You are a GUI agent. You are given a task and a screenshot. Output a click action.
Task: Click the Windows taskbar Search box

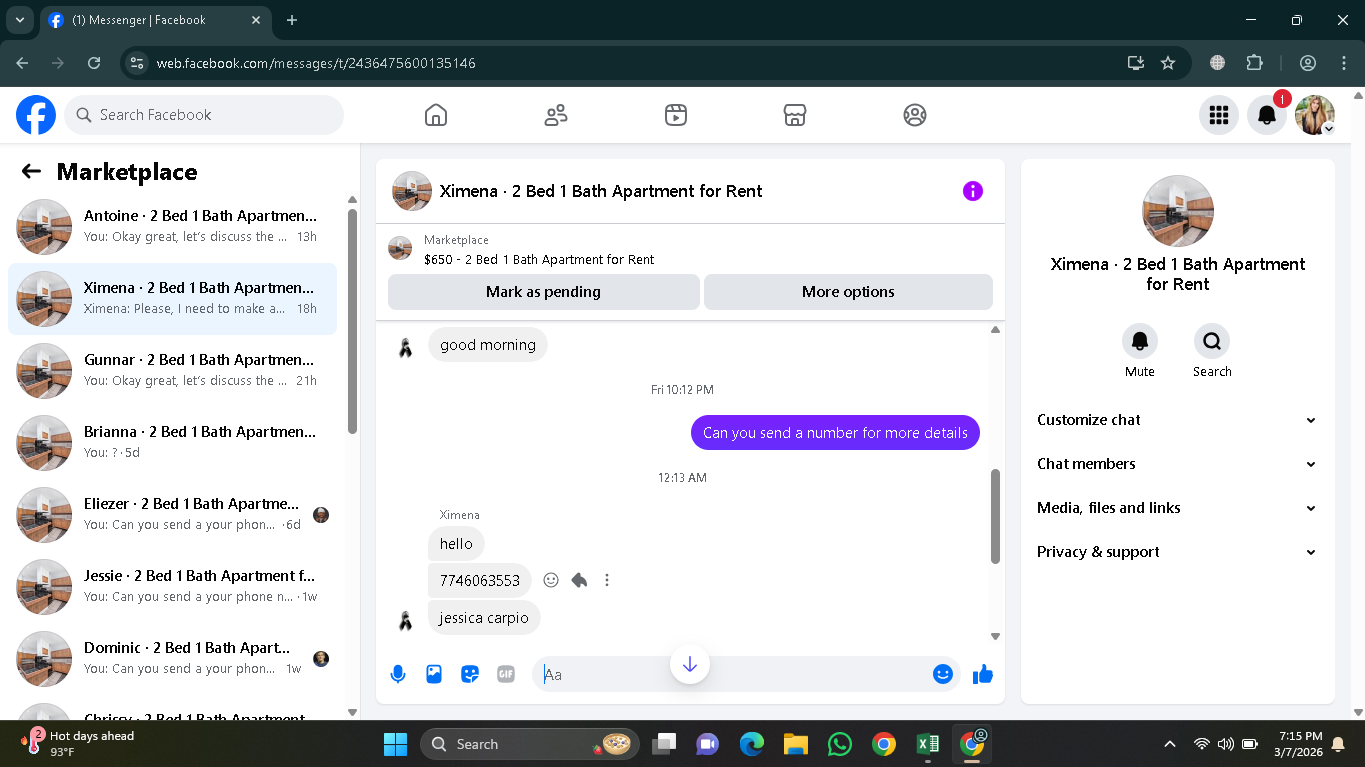pos(530,744)
